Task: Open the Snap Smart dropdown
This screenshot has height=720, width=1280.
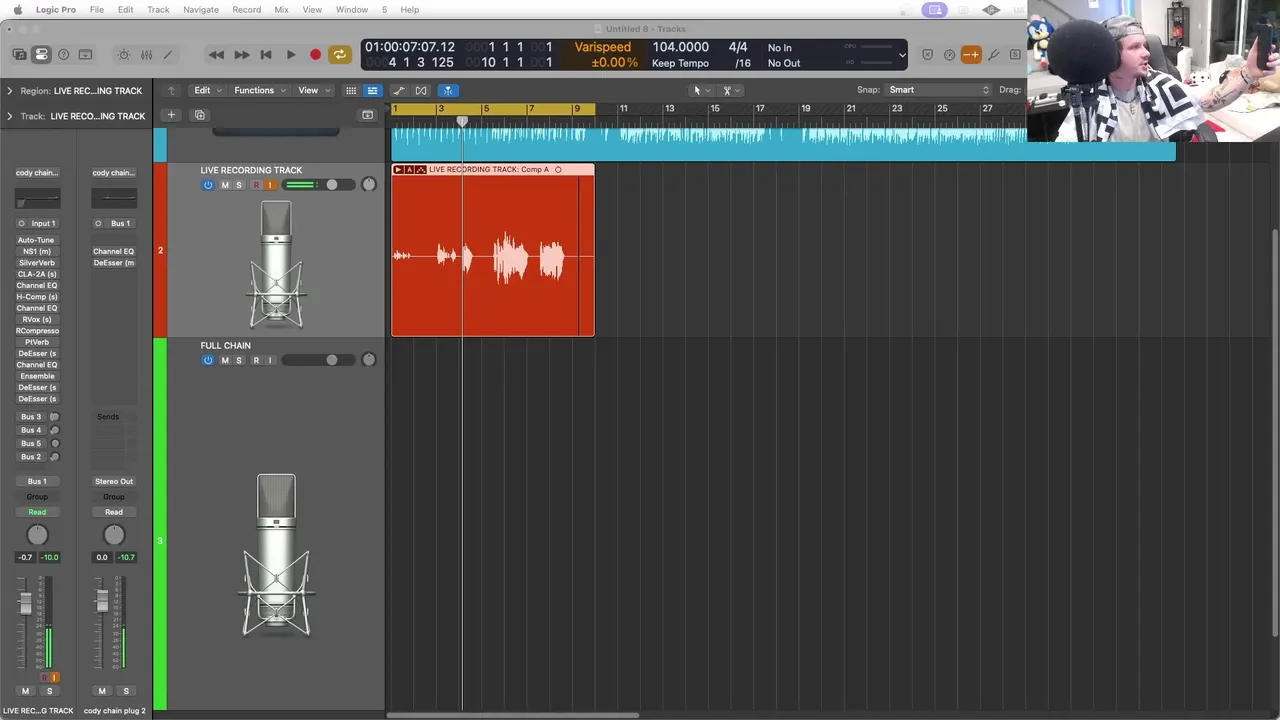Action: tap(938, 90)
